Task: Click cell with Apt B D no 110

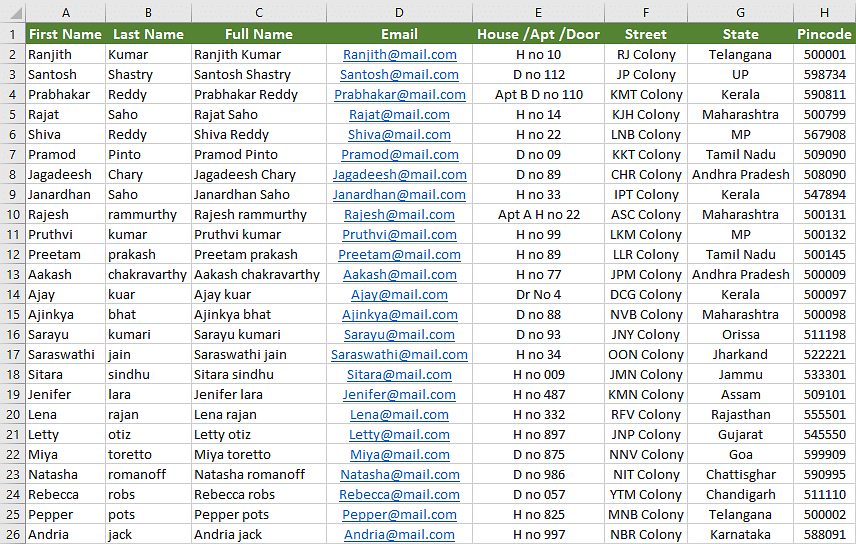Action: tap(538, 94)
